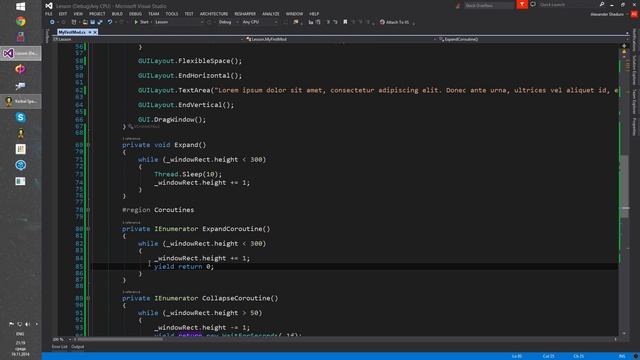This screenshot has height=360, width=640.
Task: Open the TOOLS menu
Action: (172, 14)
